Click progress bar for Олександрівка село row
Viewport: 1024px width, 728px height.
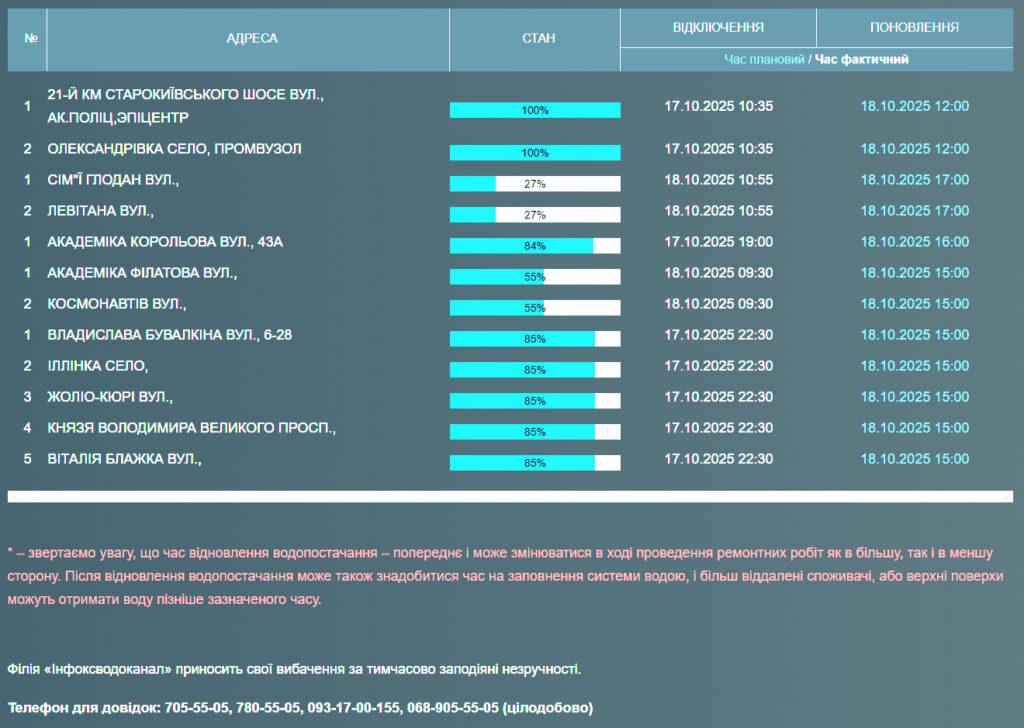pos(535,153)
